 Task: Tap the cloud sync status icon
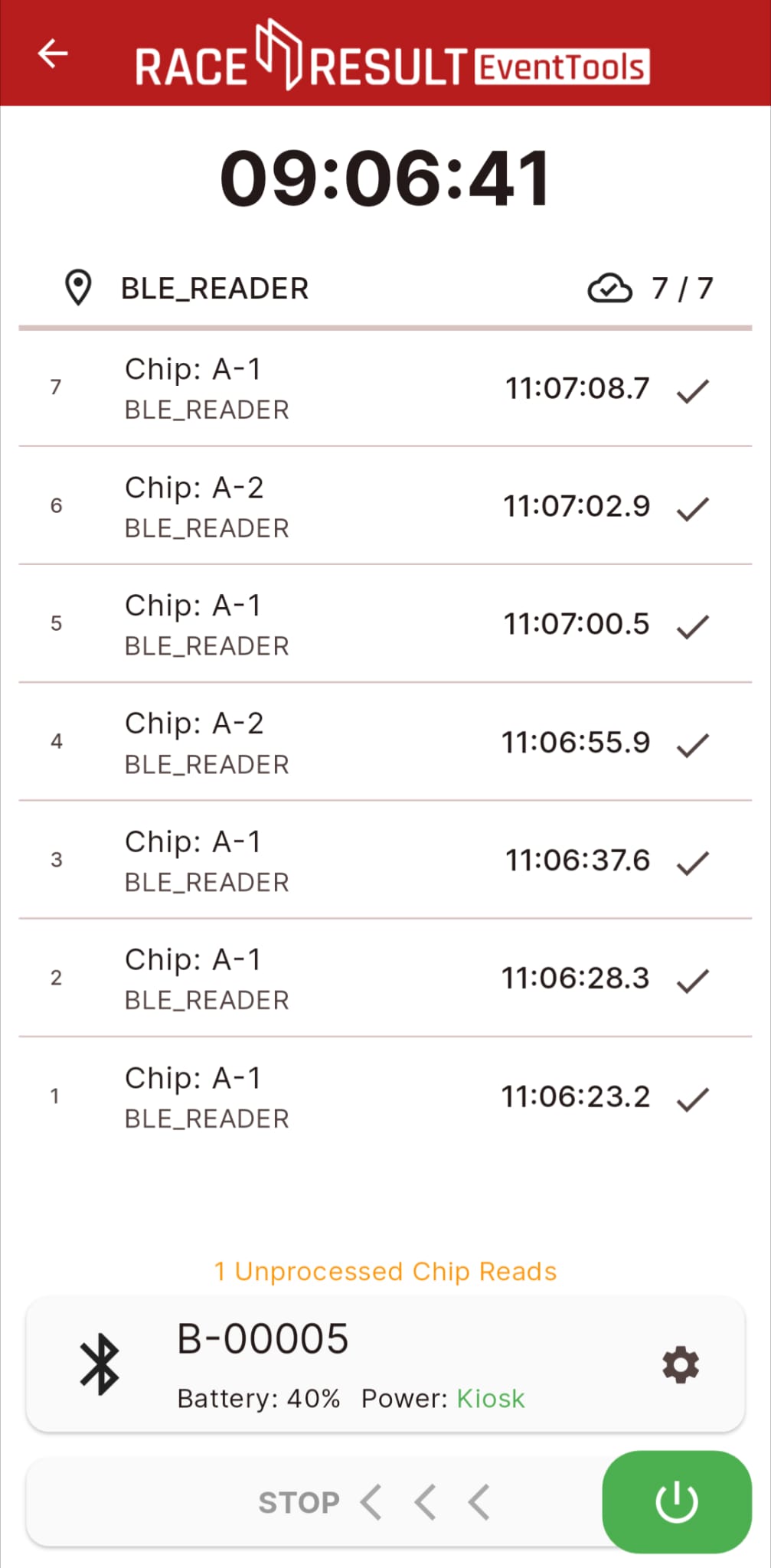(x=609, y=289)
